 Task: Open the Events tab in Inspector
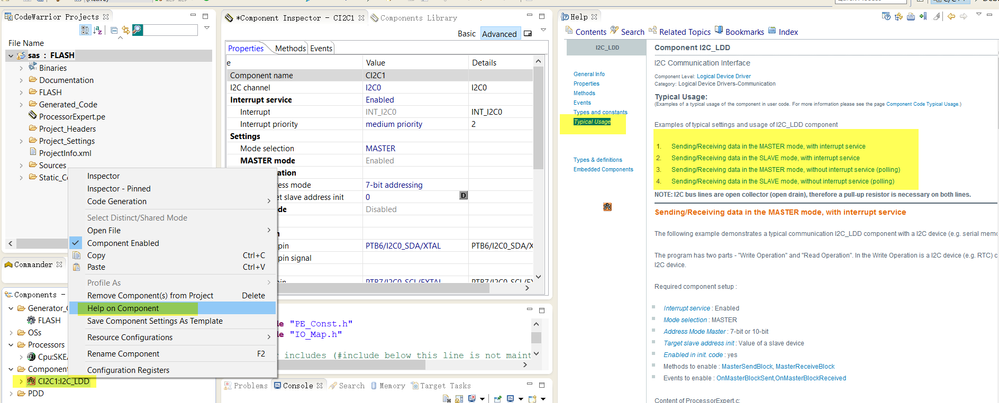pyautogui.click(x=320, y=48)
